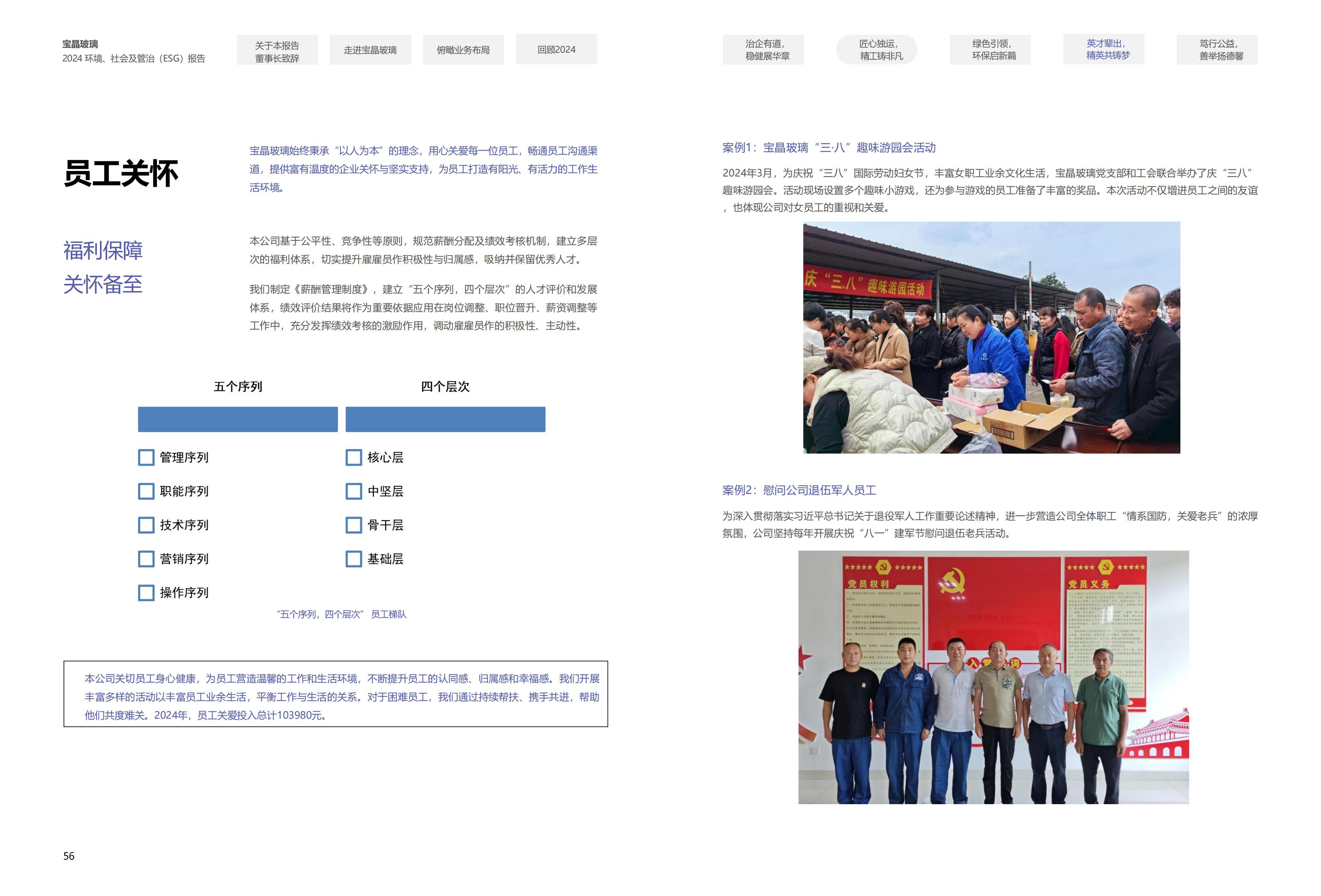This screenshot has height=896, width=1321.
Task: Click the blue bar under 五个序列
Action: pos(238,419)
